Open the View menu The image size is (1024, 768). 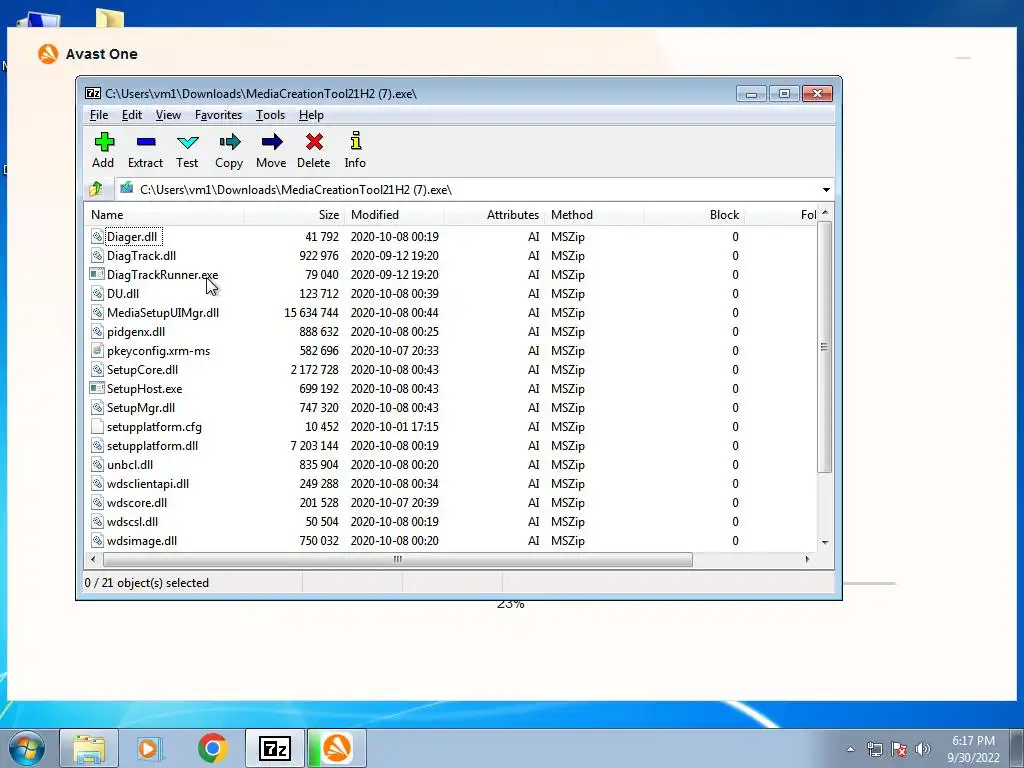click(x=168, y=115)
